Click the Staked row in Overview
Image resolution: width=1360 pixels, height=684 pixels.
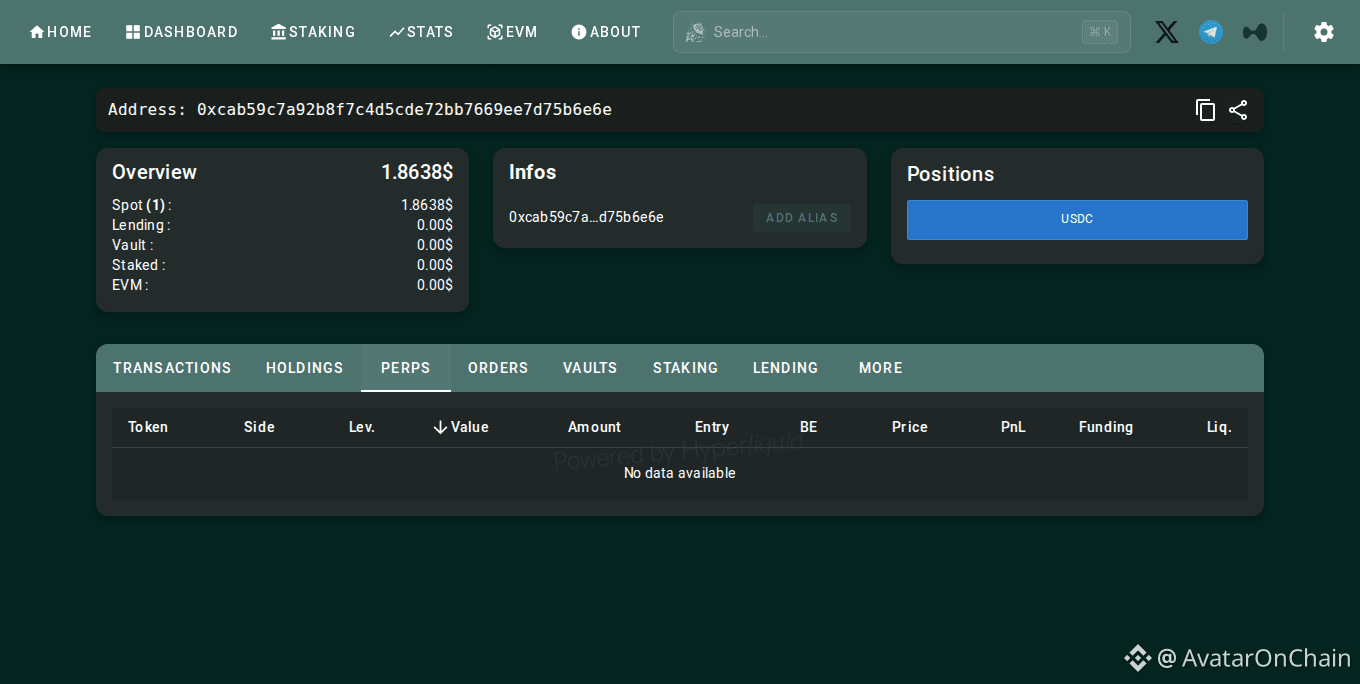(282, 265)
